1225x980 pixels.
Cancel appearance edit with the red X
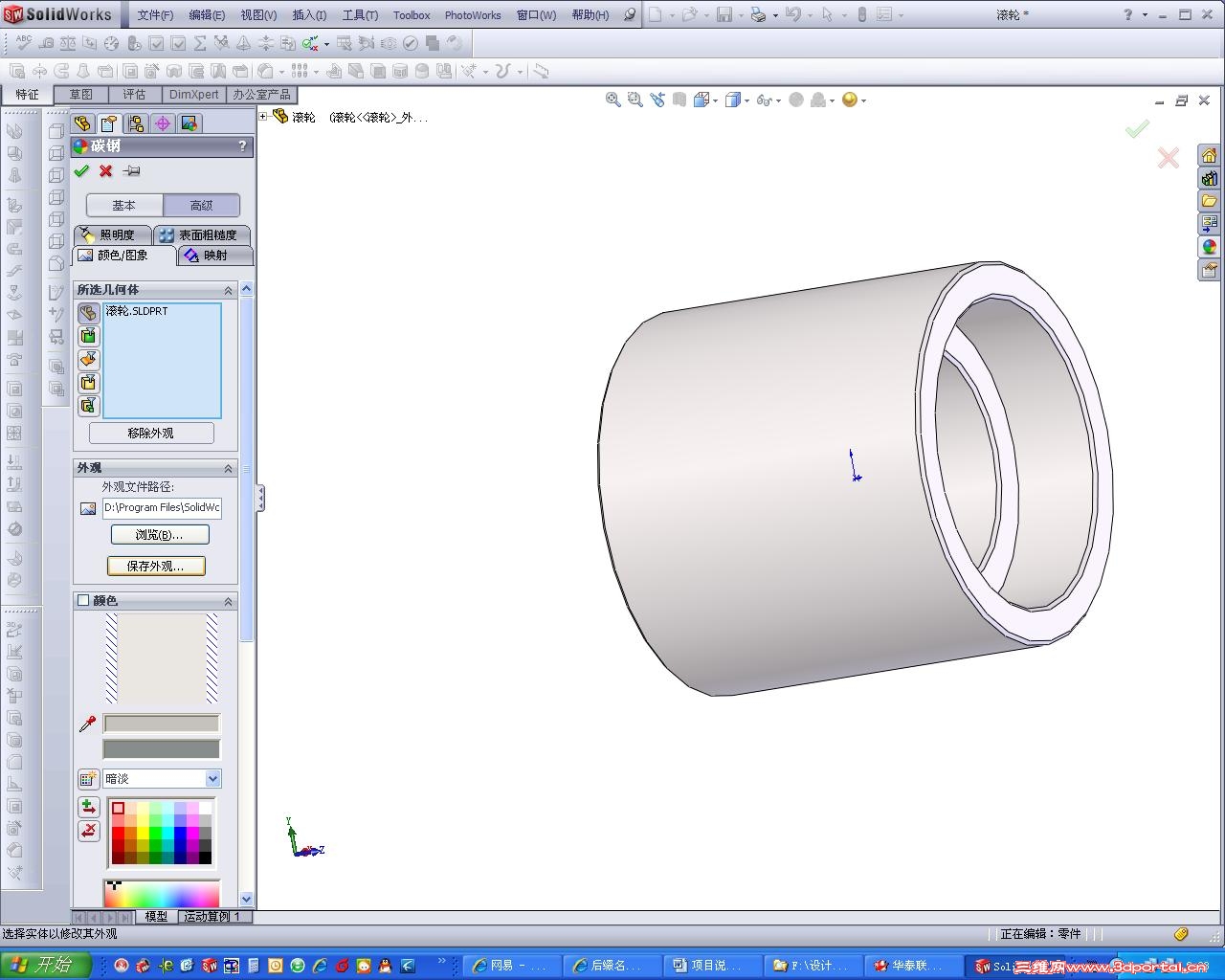(x=106, y=171)
